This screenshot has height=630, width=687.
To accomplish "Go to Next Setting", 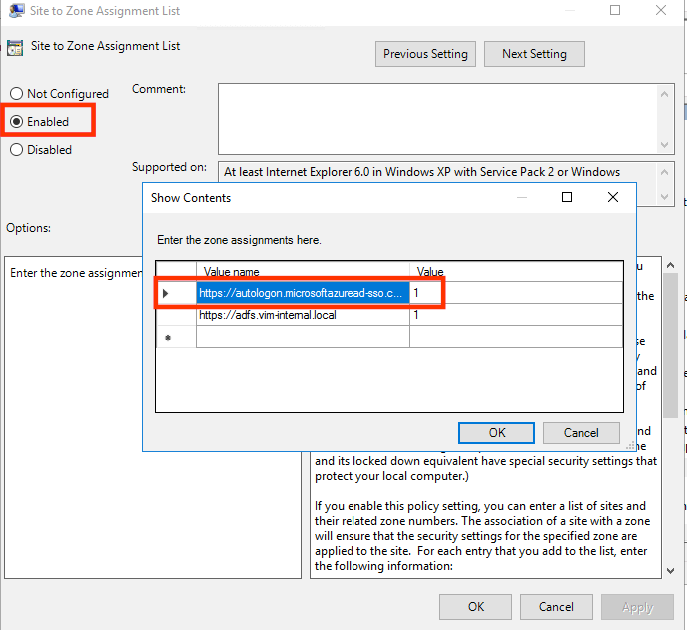I will (x=534, y=54).
